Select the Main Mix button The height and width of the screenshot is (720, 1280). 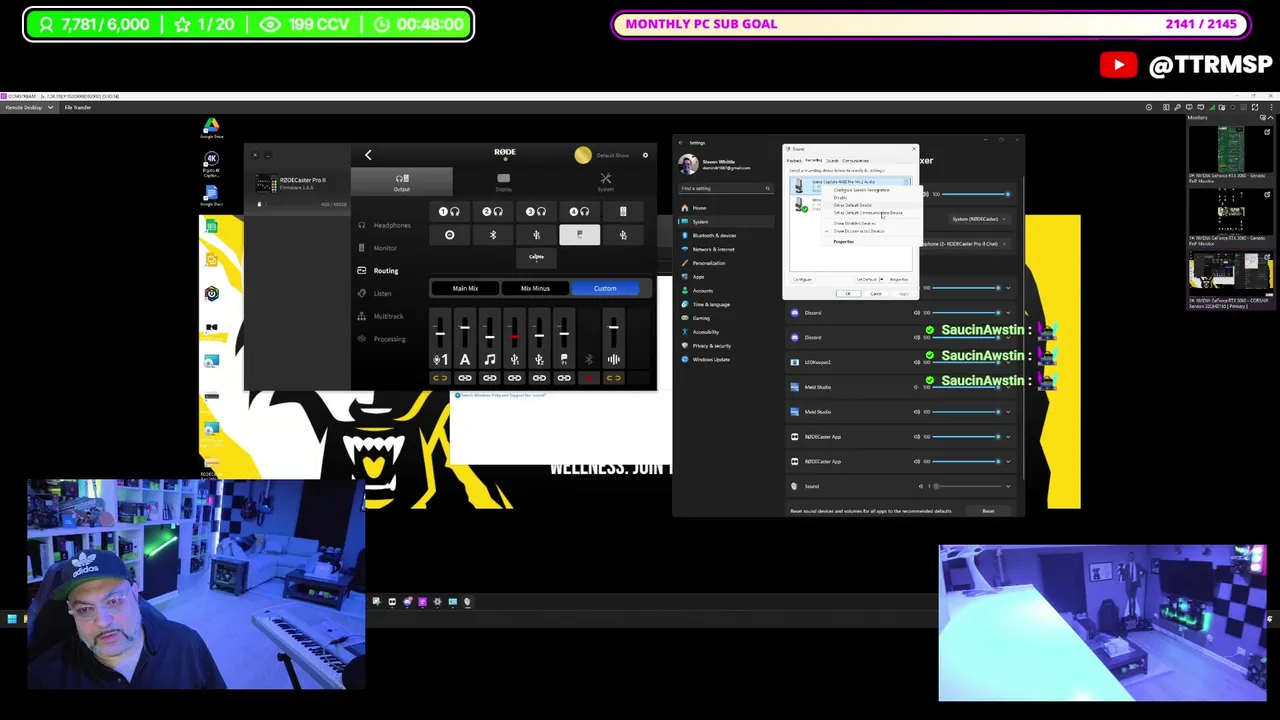click(x=465, y=288)
